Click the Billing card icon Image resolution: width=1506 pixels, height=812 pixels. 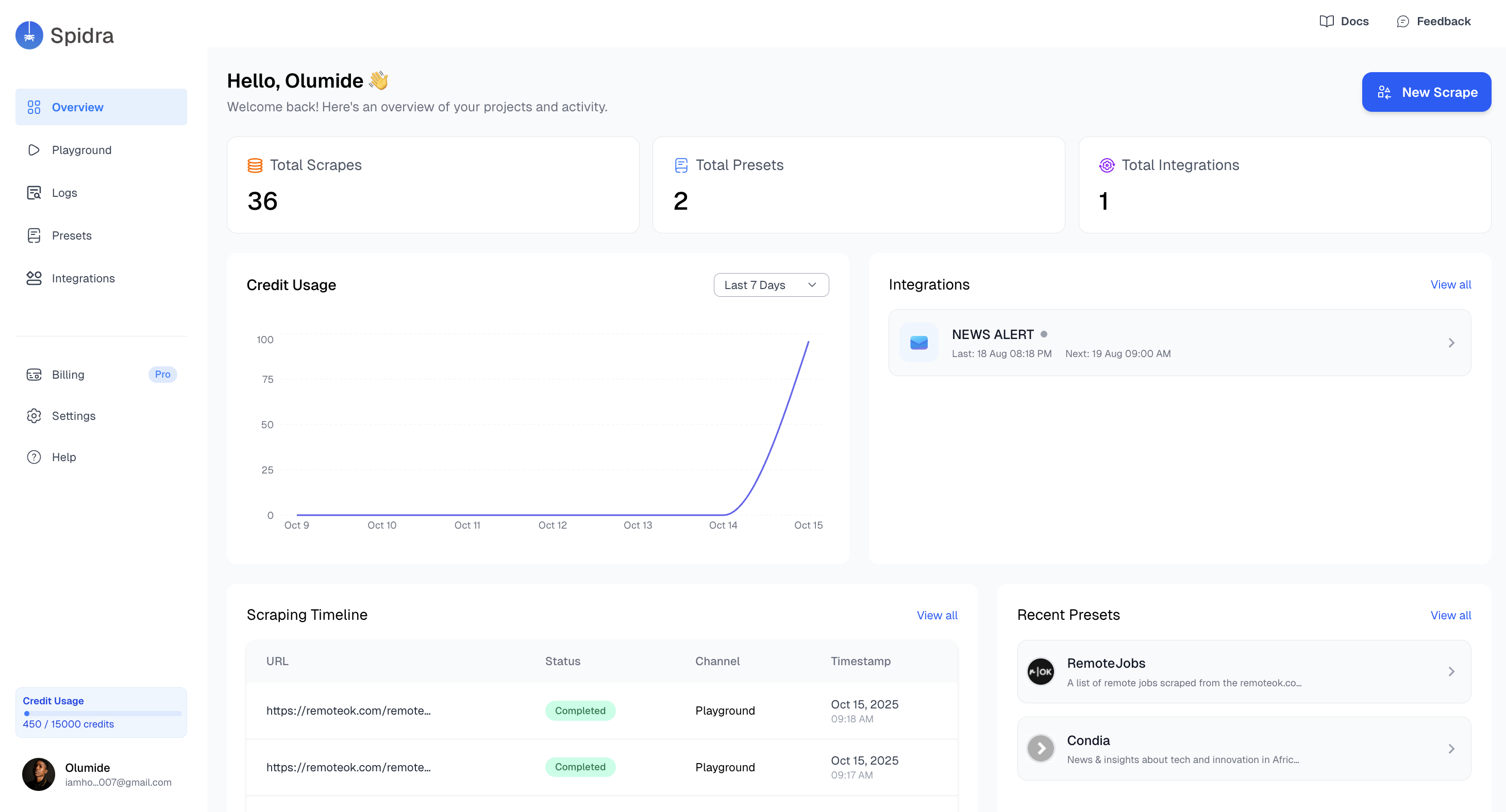(34, 375)
